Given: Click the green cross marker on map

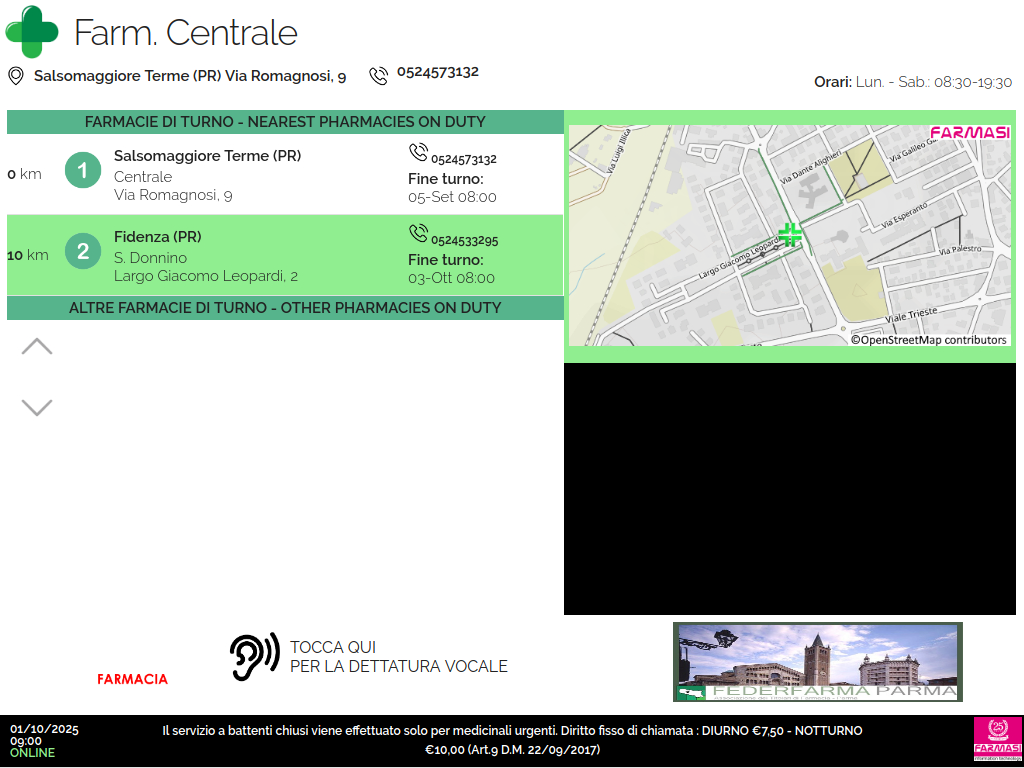Looking at the screenshot, I should coord(790,235).
